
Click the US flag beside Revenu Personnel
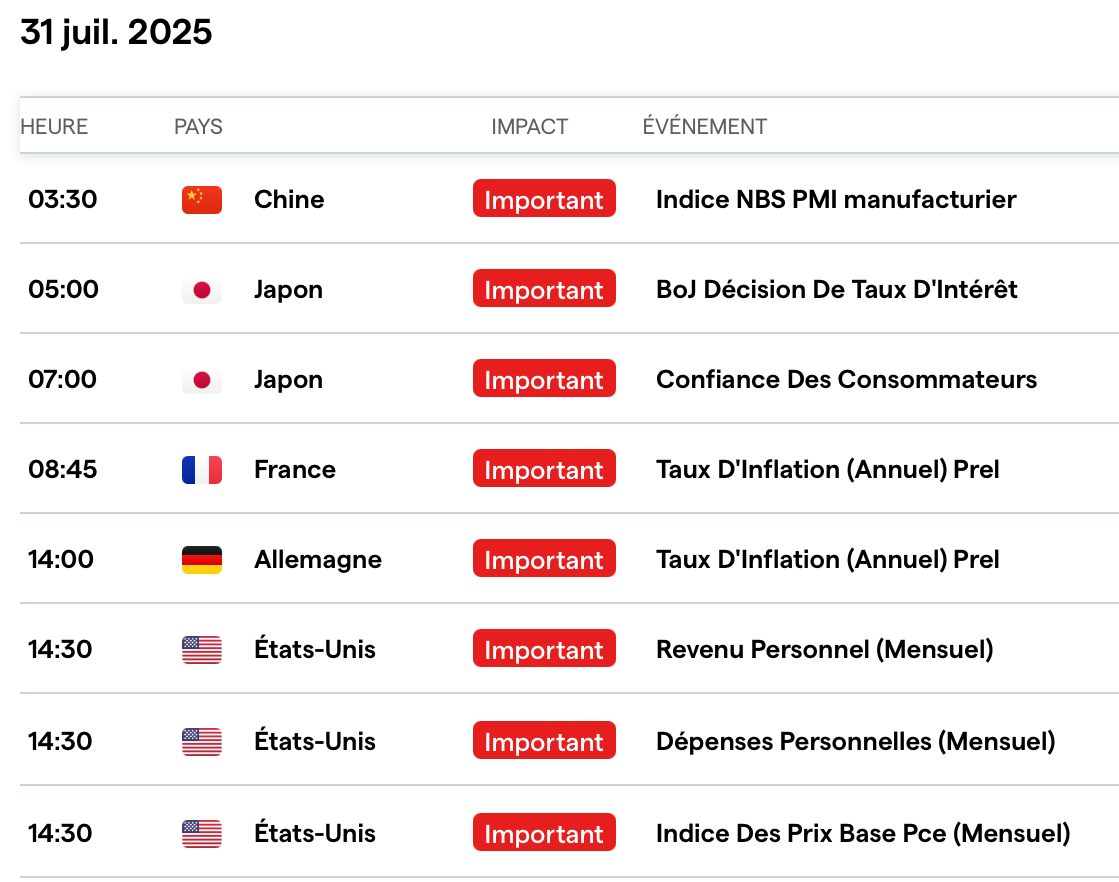click(x=202, y=650)
